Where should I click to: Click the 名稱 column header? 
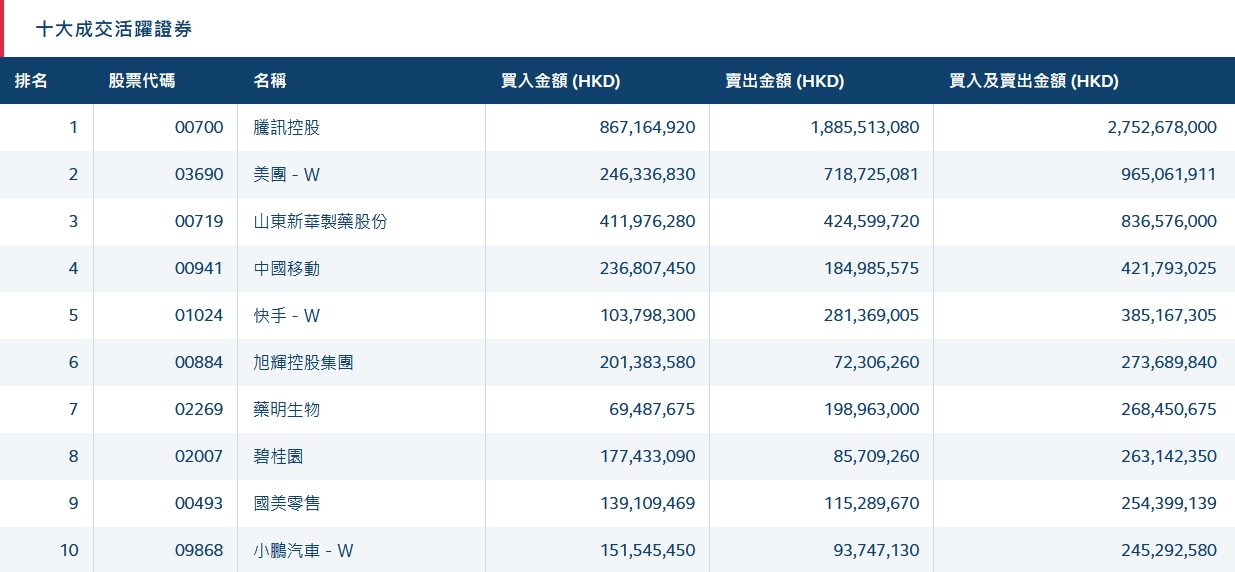click(270, 81)
